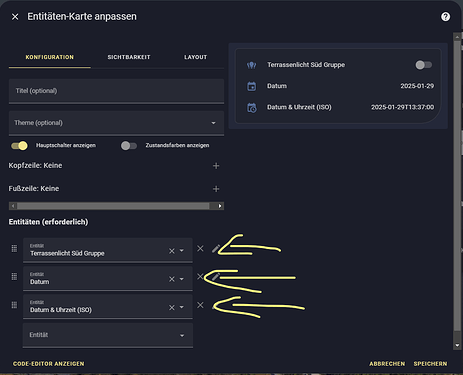Edit the Datum entity with pencil icon
463x375 pixels.
[x=216, y=277]
